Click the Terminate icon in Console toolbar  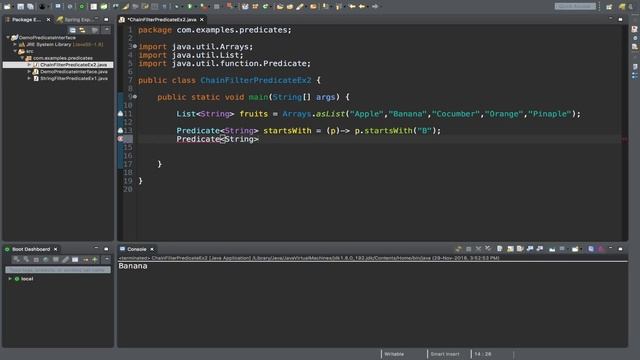coord(468,249)
